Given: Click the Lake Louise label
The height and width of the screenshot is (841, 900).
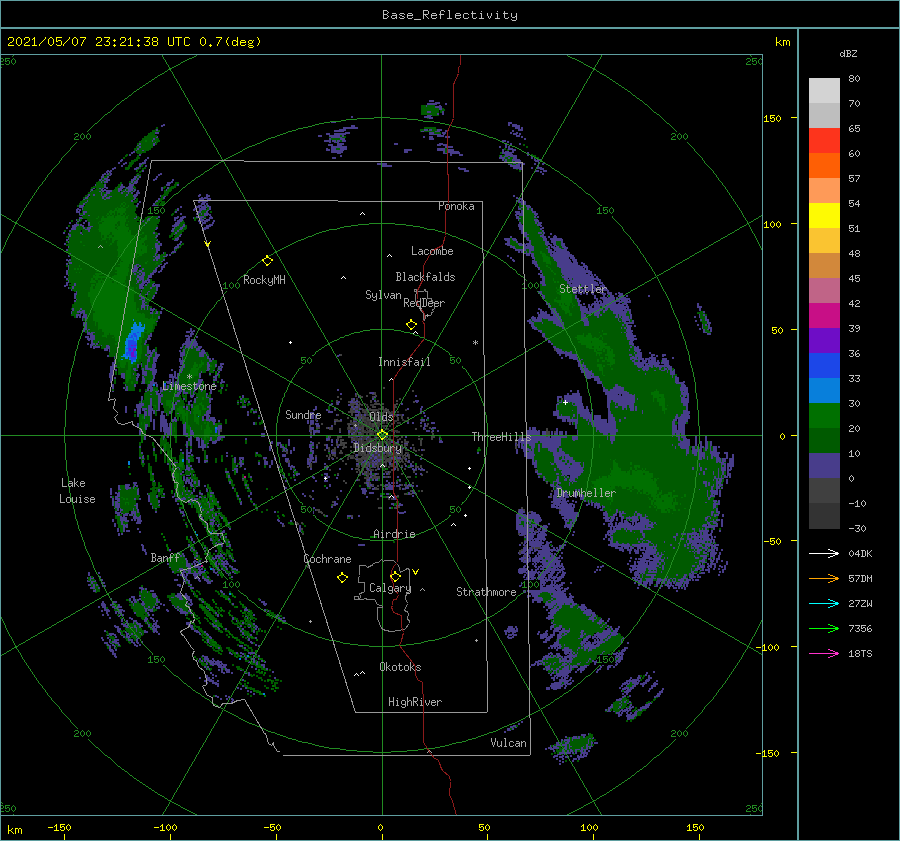Looking at the screenshot, I should 77,491.
